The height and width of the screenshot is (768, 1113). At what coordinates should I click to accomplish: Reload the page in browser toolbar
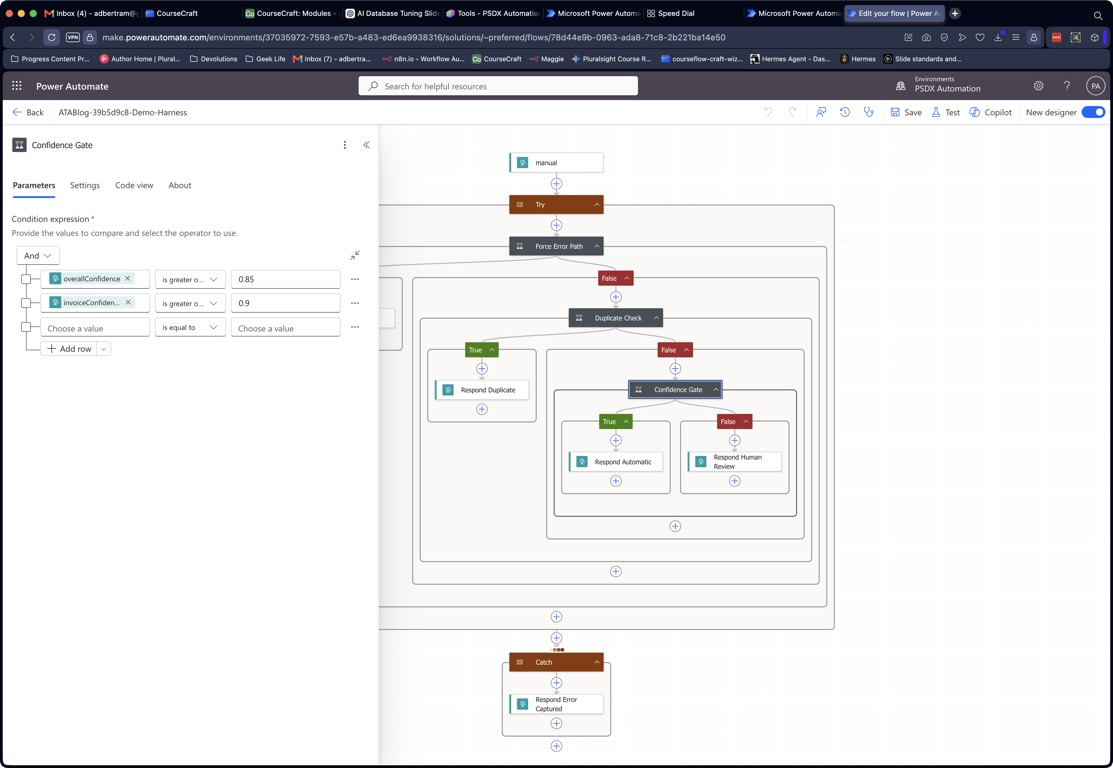52,38
